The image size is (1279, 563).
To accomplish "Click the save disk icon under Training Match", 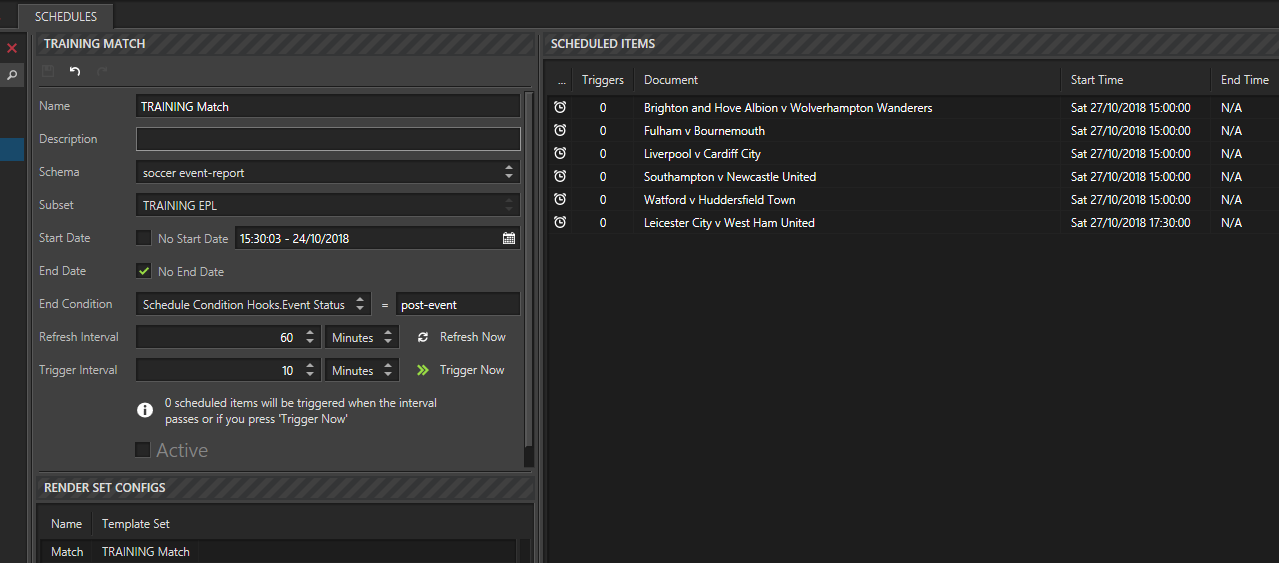I will click(47, 71).
